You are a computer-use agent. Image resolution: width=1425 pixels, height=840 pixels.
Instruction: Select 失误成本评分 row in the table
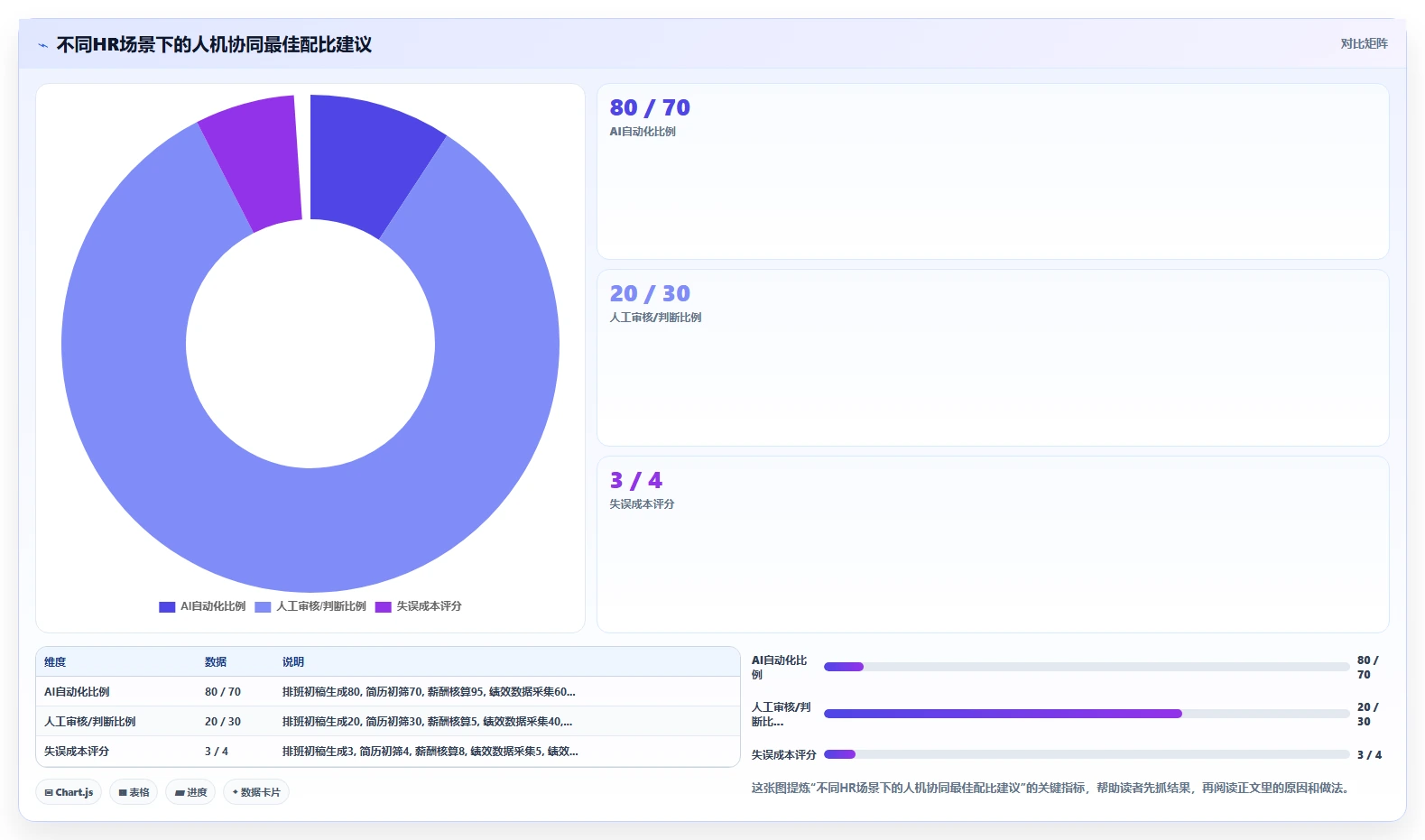click(x=388, y=752)
